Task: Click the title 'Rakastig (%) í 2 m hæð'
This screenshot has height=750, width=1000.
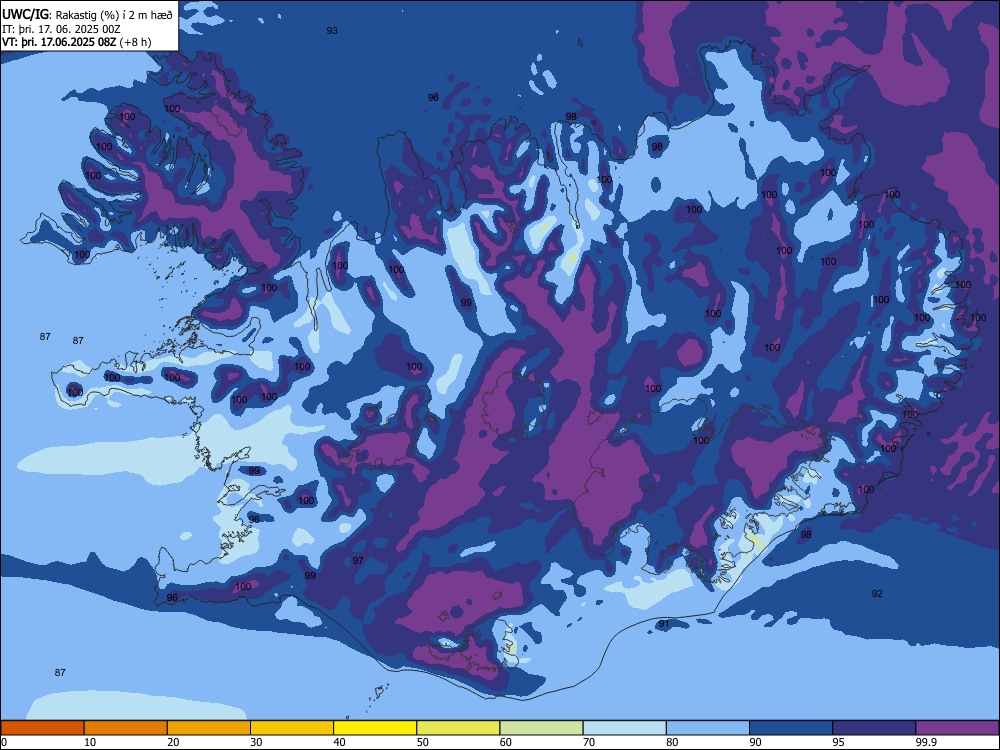Action: (114, 15)
